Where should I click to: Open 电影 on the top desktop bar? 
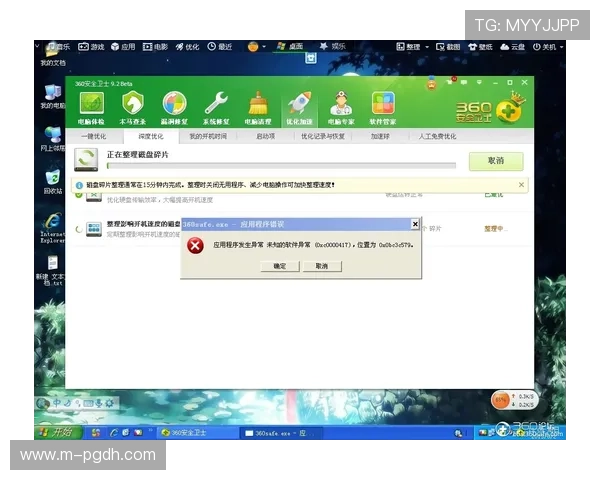point(155,47)
